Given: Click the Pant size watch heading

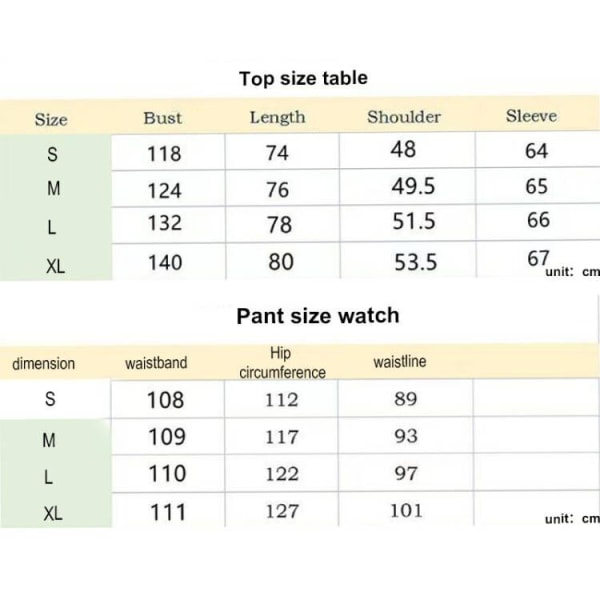Looking at the screenshot, I should pos(318,316).
